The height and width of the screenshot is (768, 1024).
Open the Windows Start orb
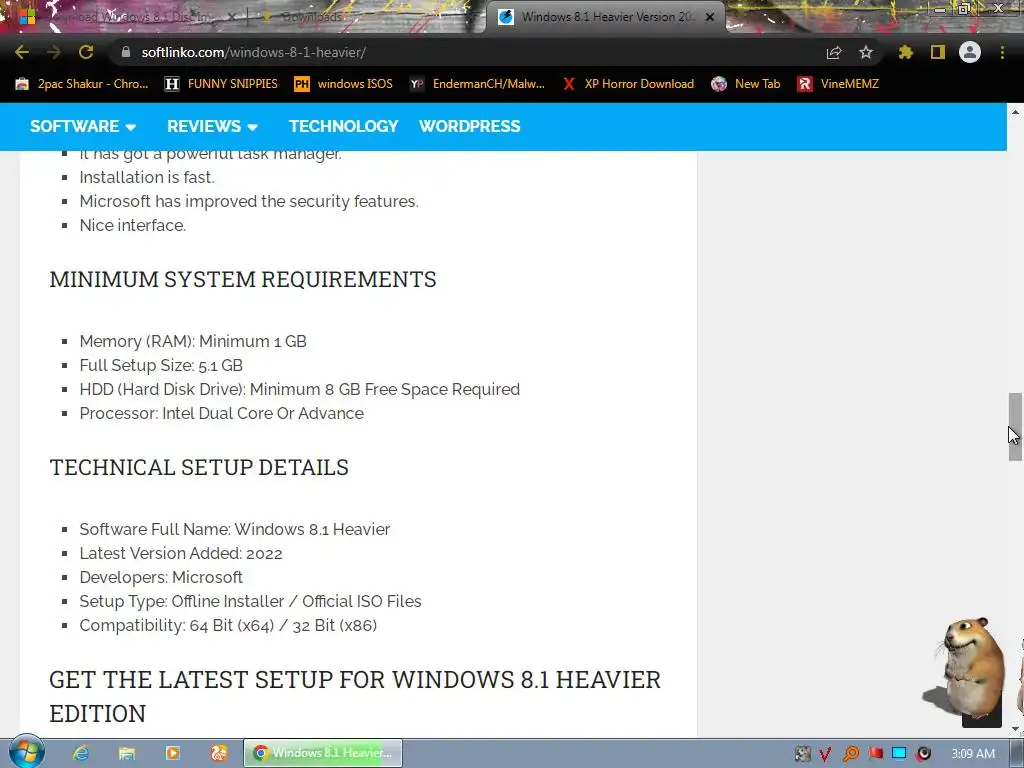pos(27,752)
